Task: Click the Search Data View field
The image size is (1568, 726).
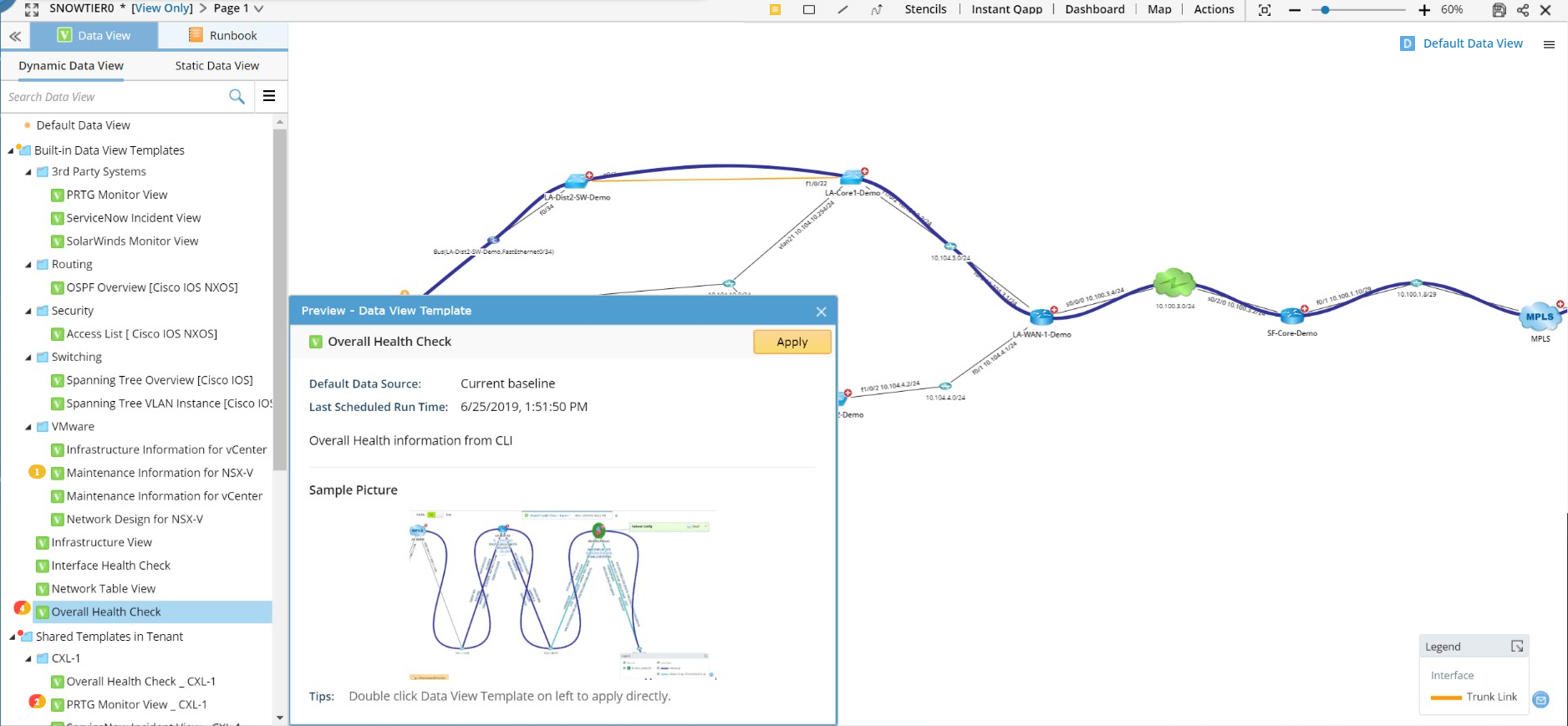Action: pyautogui.click(x=113, y=97)
